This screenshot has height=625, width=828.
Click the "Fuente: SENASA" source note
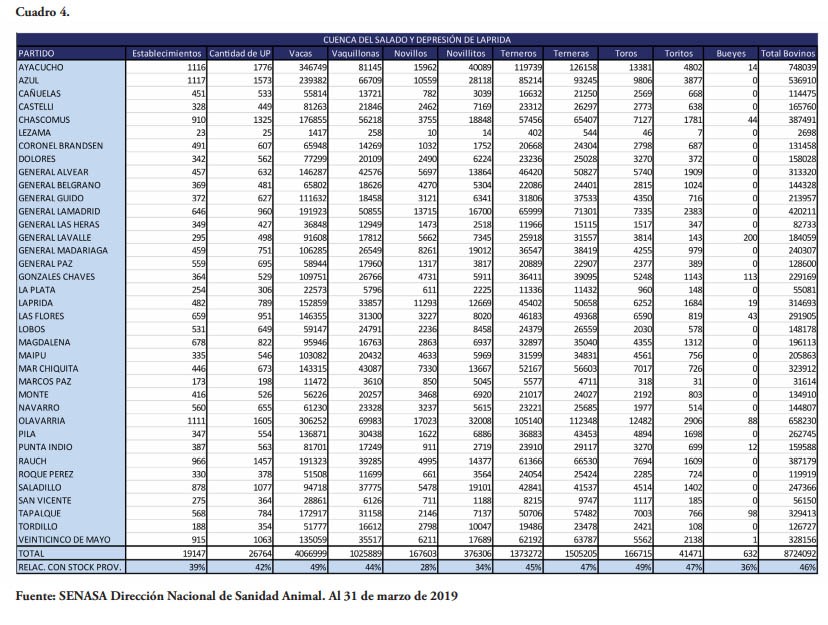[236, 597]
